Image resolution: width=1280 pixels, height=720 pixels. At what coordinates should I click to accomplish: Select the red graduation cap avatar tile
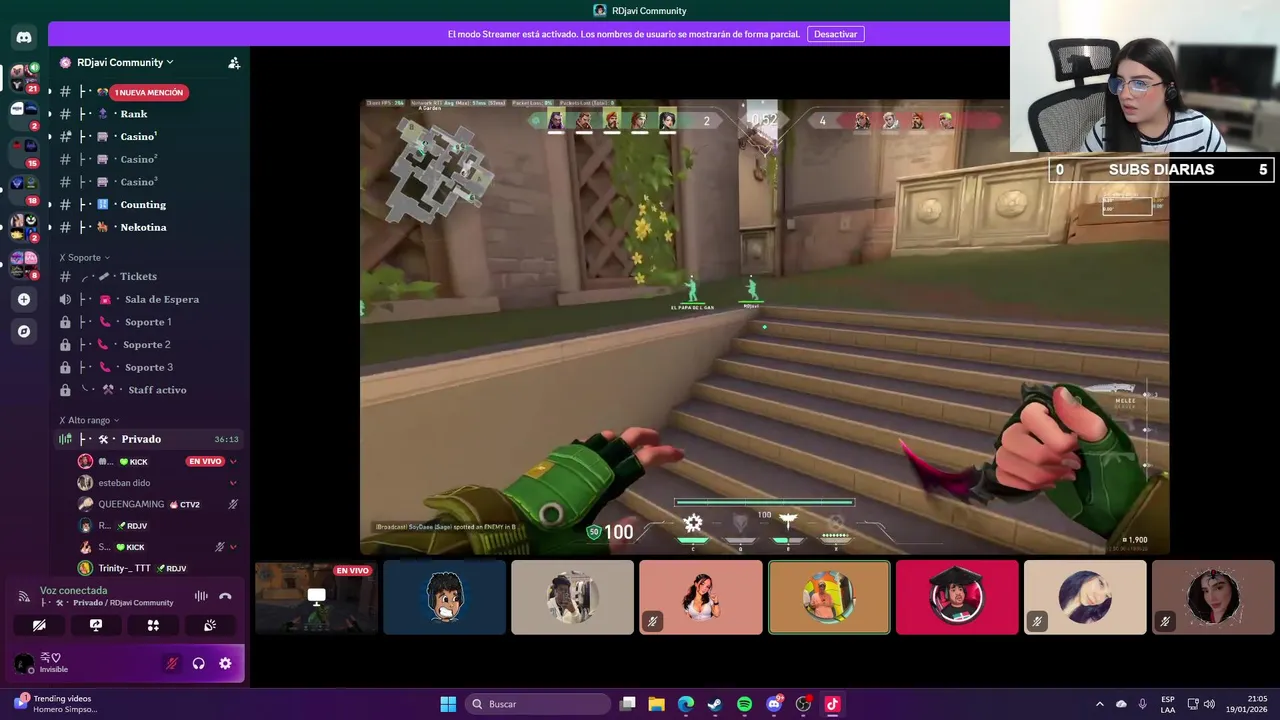click(x=957, y=597)
